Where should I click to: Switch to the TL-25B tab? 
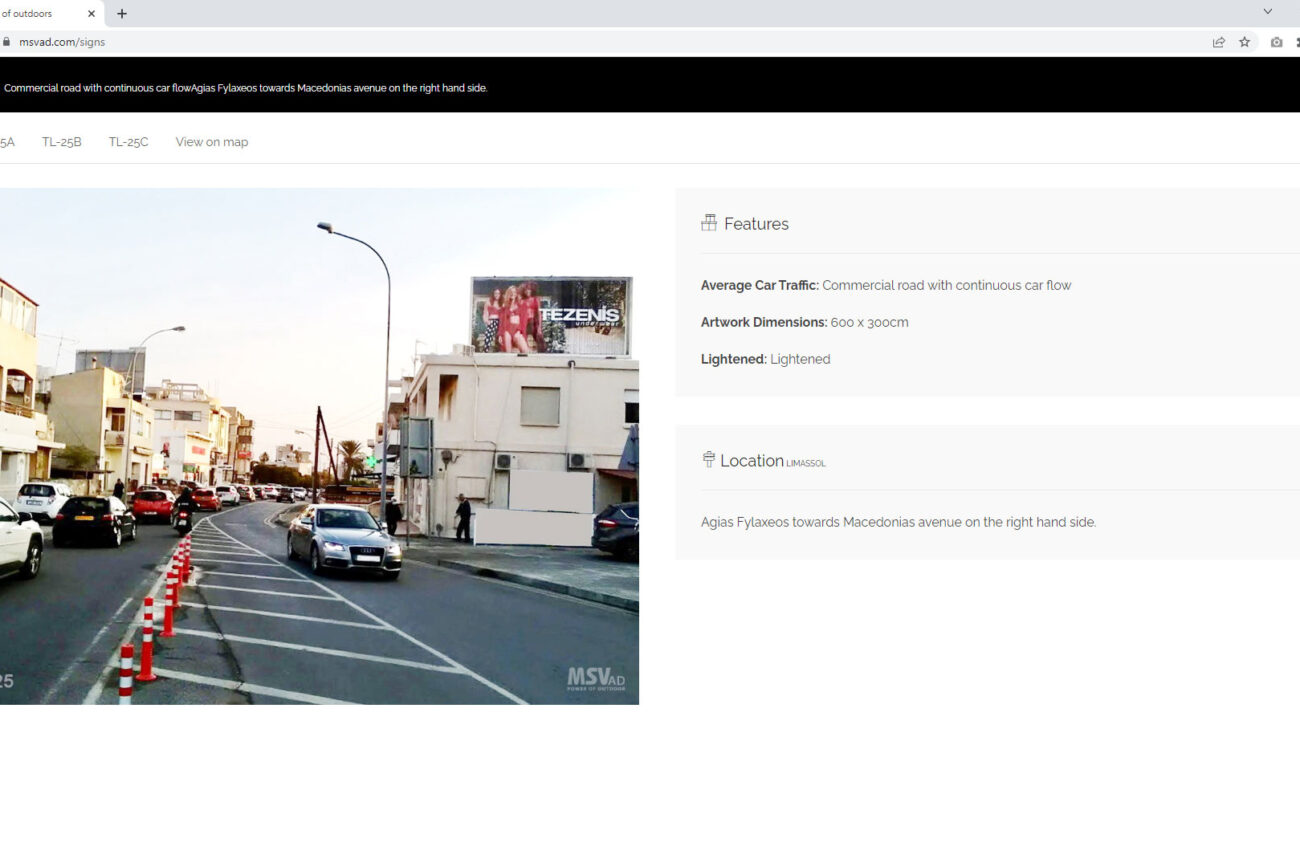point(62,142)
